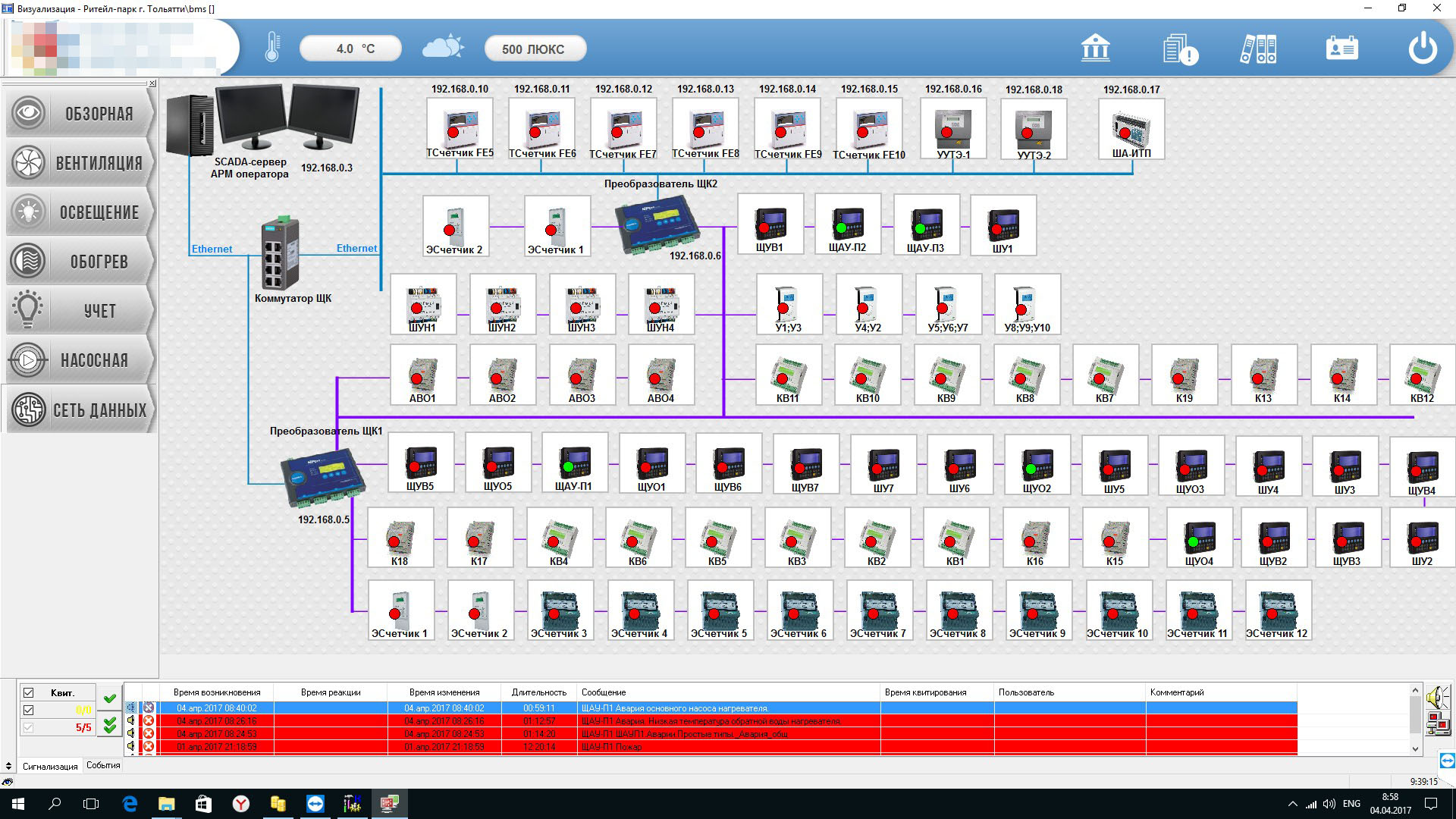Image resolution: width=1456 pixels, height=819 pixels.
Task: Toggle the checkbox beside the 0/0 counter
Action: 29,711
